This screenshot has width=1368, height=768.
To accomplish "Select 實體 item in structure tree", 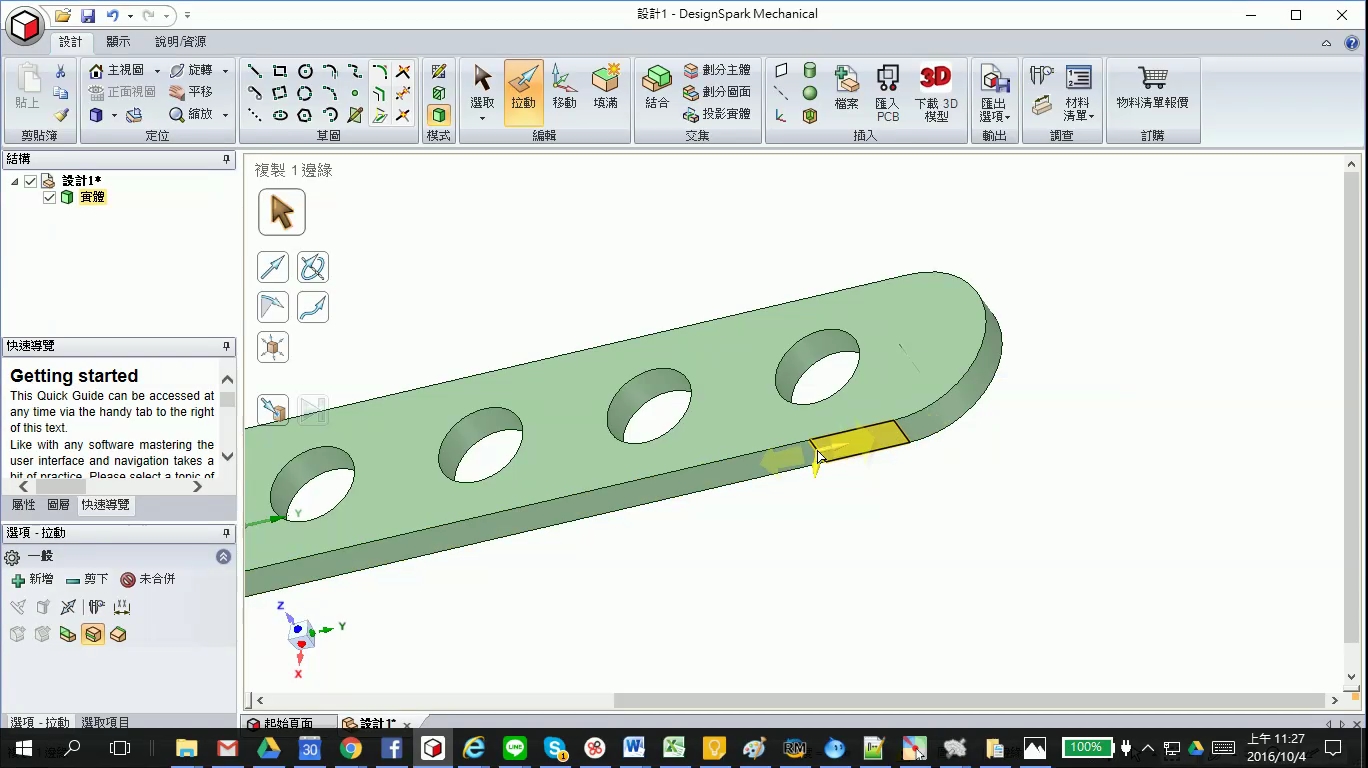I will 92,197.
